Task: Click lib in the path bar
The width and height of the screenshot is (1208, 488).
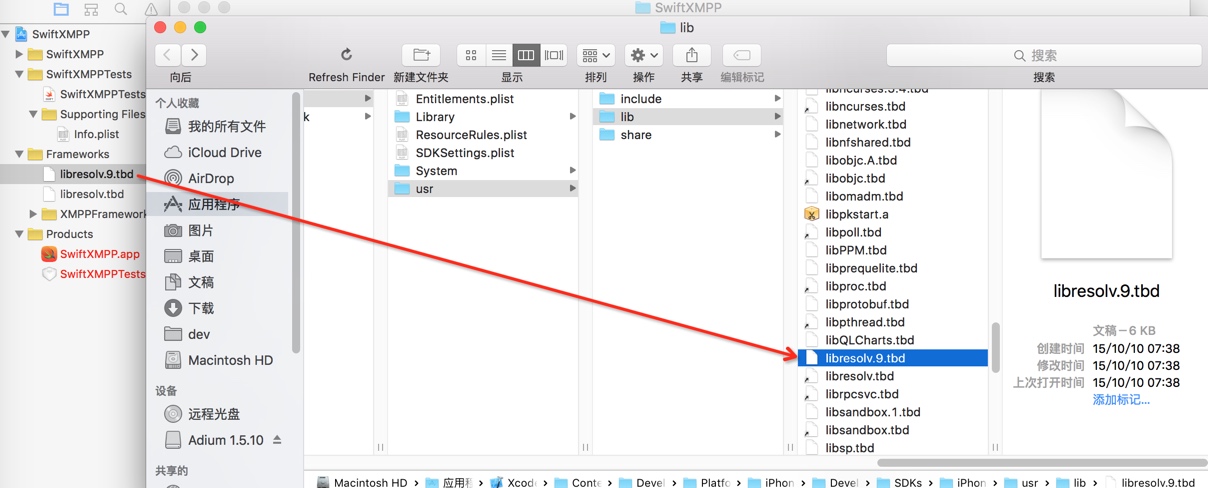Action: (x=1071, y=482)
